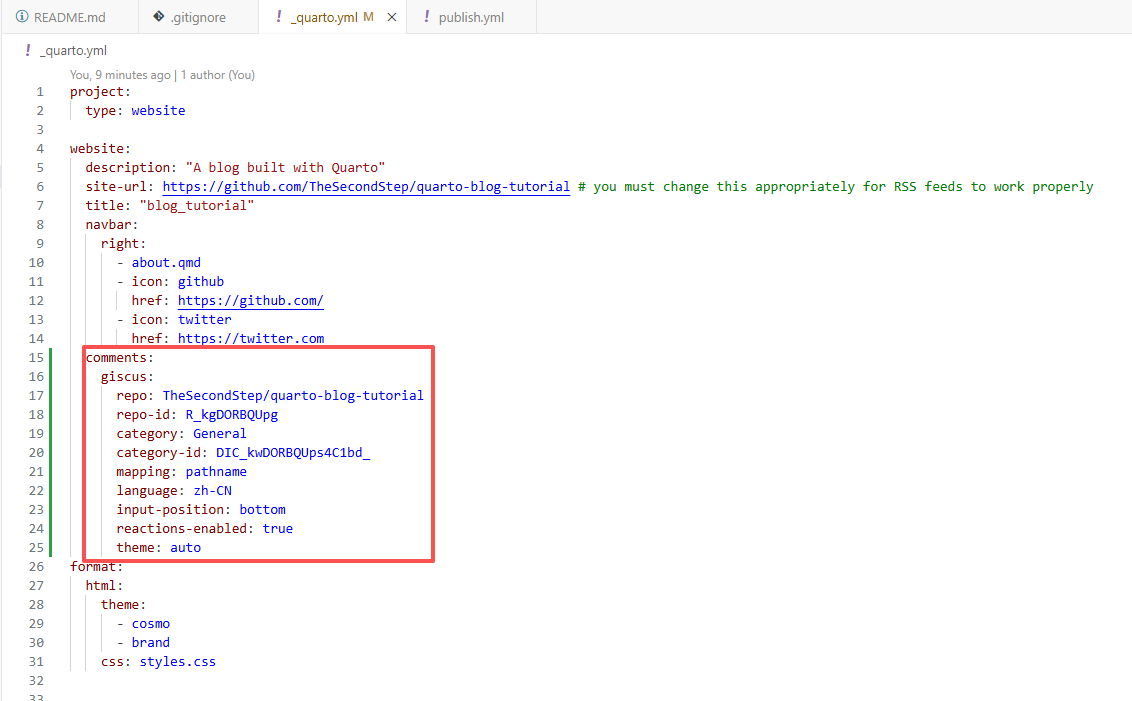
Task: Click the YAML icon on _quarto.yml tab
Action: click(x=278, y=17)
